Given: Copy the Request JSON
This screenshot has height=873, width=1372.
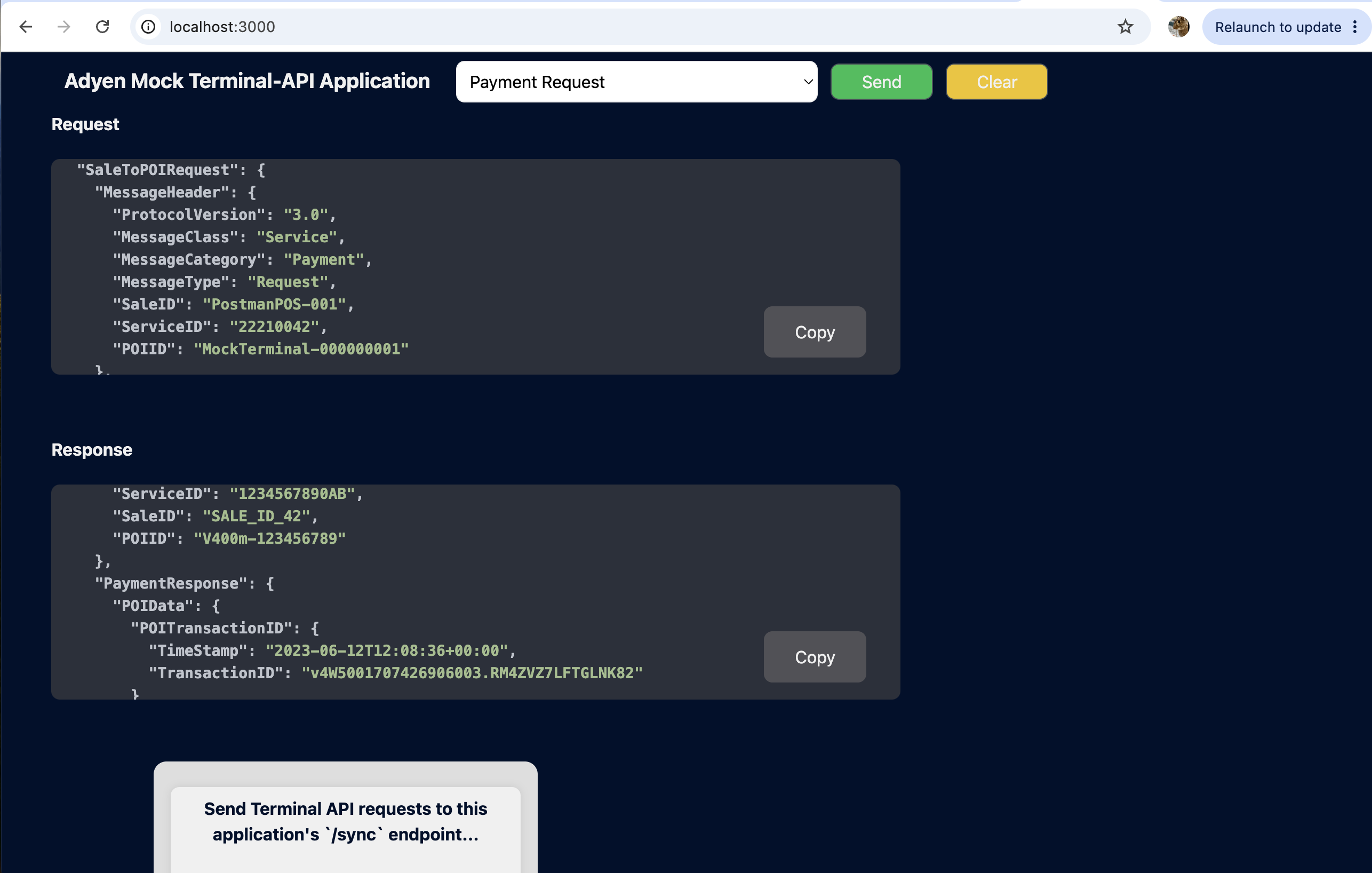Looking at the screenshot, I should pyautogui.click(x=815, y=332).
